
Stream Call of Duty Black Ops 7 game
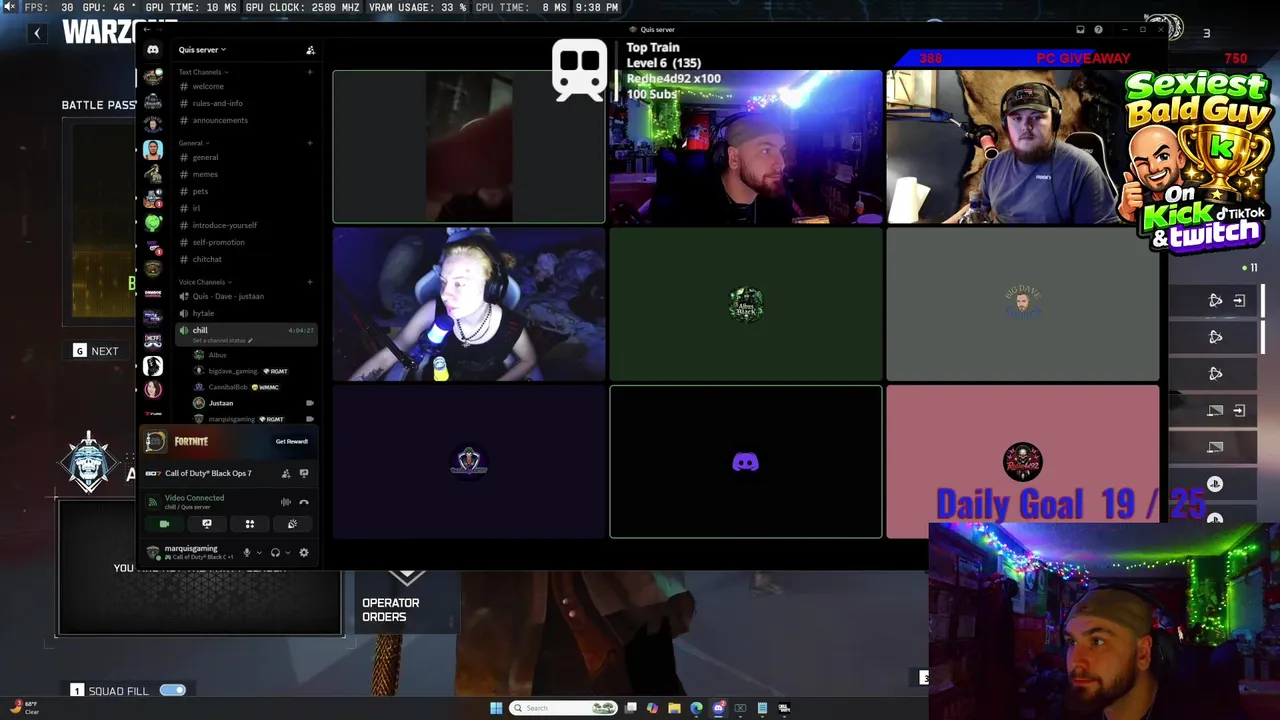(304, 473)
